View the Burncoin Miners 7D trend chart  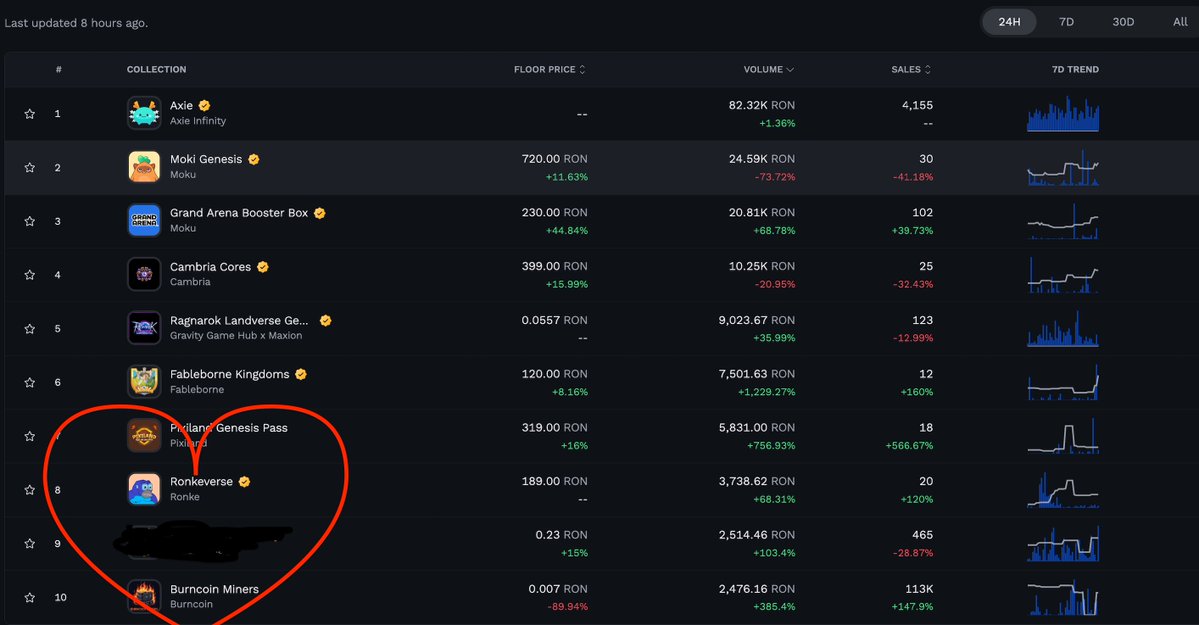pos(1063,597)
